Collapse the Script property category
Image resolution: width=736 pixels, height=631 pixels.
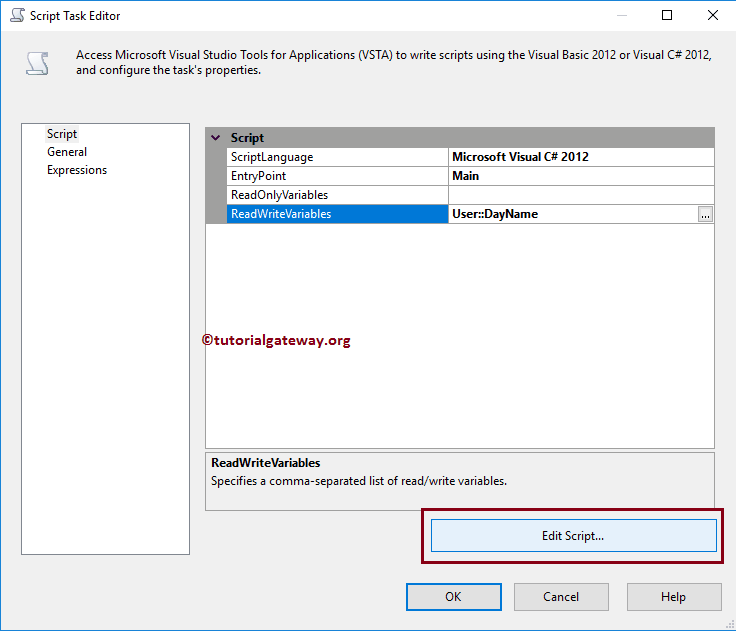click(216, 138)
